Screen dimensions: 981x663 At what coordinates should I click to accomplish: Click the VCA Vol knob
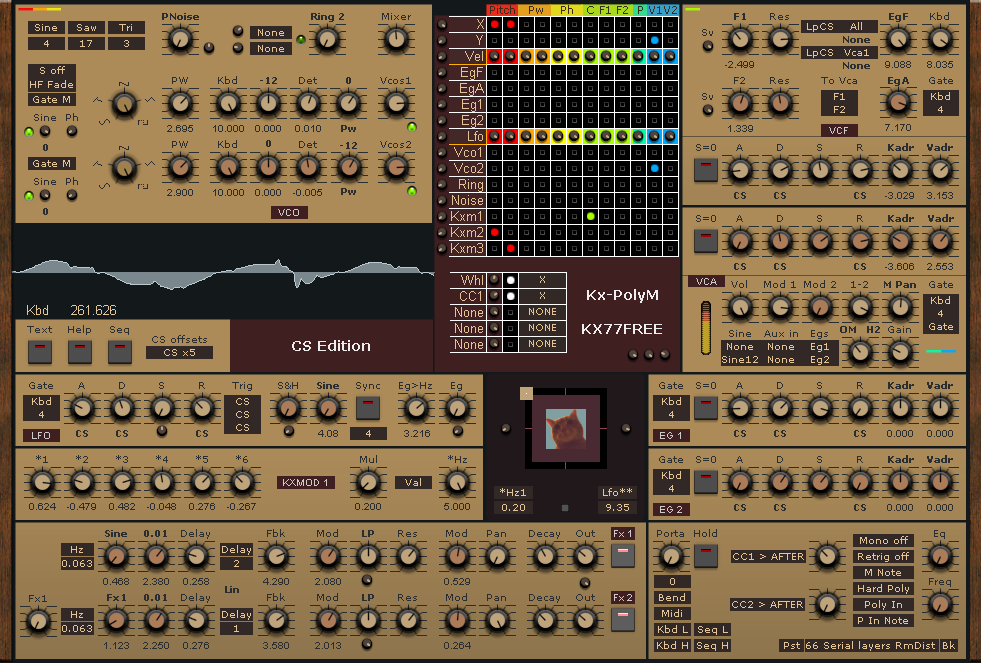[740, 307]
